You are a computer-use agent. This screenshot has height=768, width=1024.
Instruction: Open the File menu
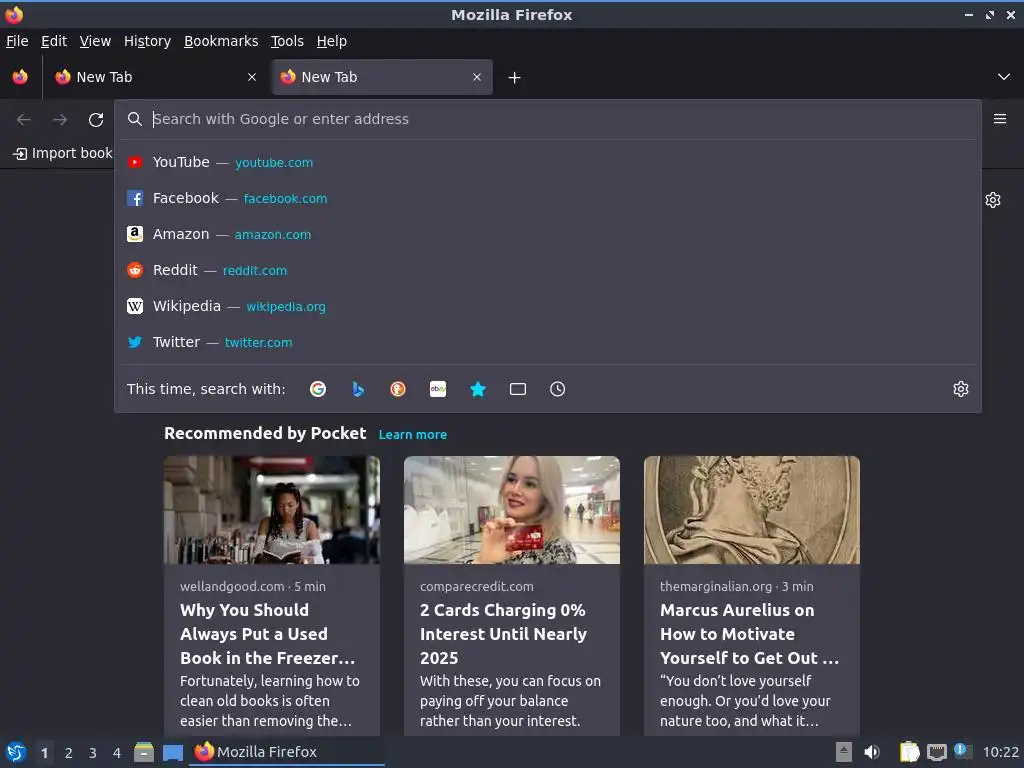point(17,41)
